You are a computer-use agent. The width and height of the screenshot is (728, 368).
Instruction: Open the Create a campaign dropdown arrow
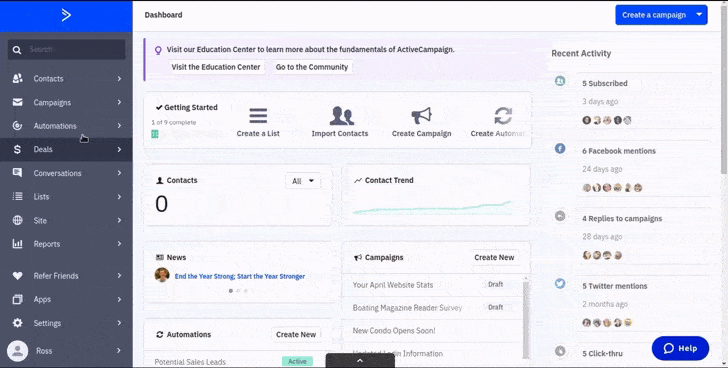click(699, 15)
